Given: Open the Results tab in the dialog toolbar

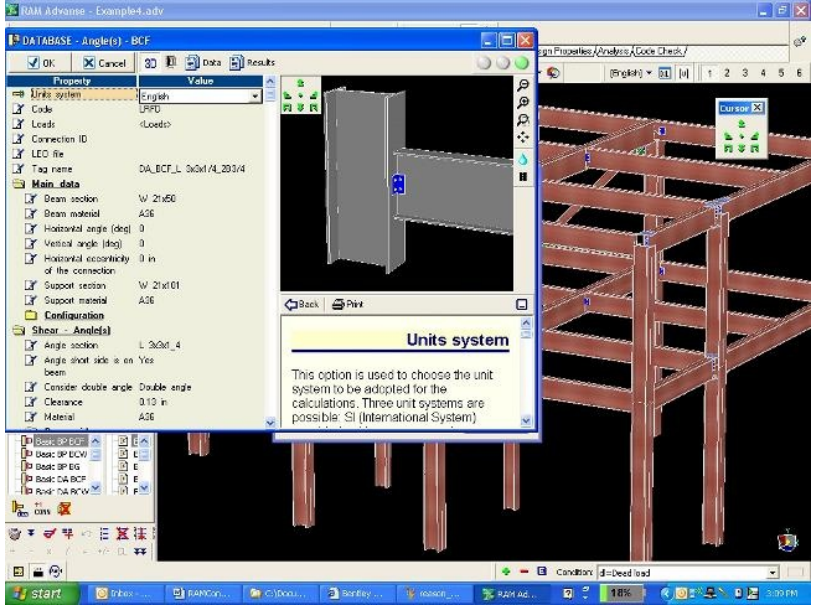Looking at the screenshot, I should (252, 62).
